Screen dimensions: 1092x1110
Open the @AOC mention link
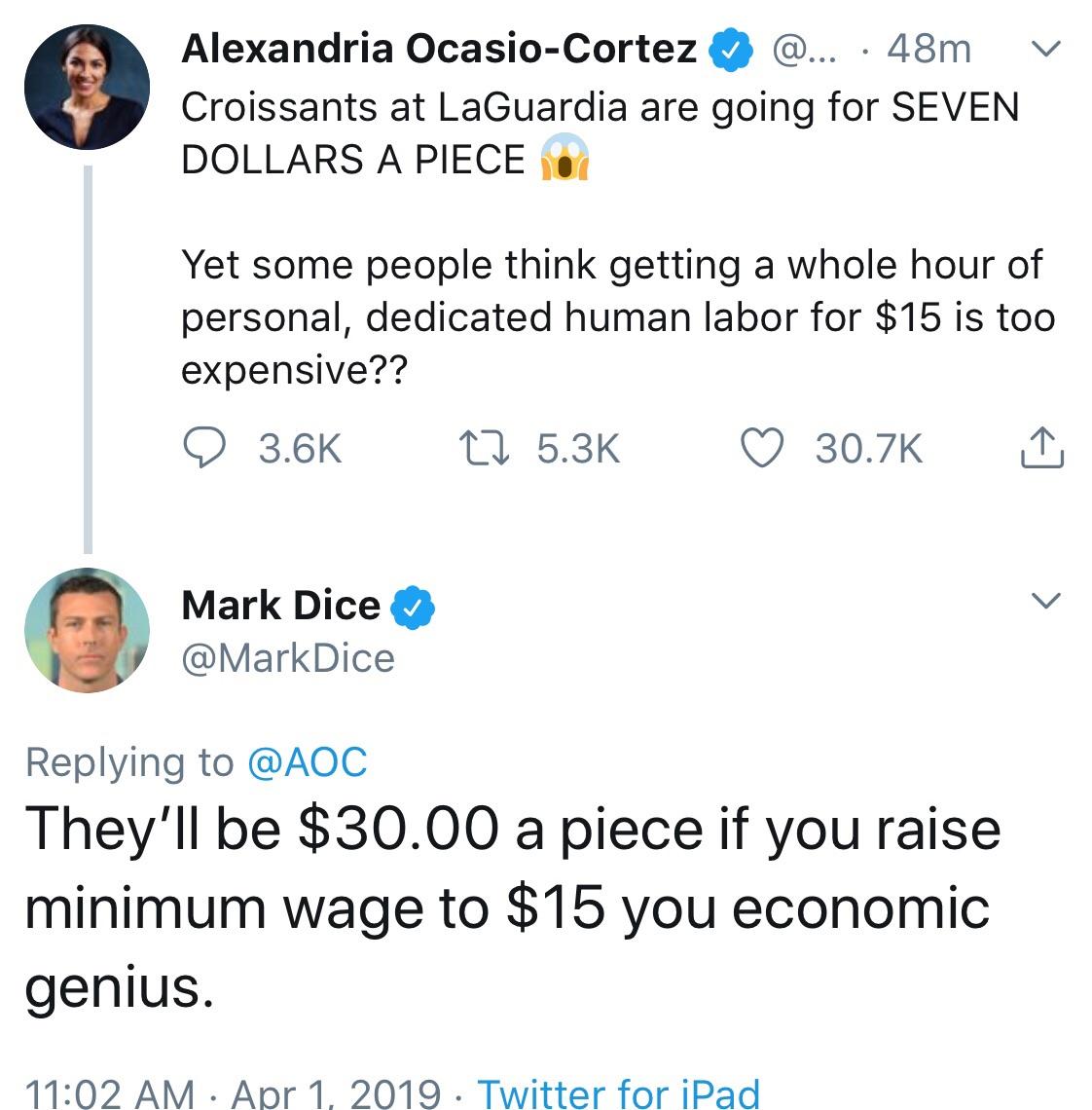pos(308,762)
